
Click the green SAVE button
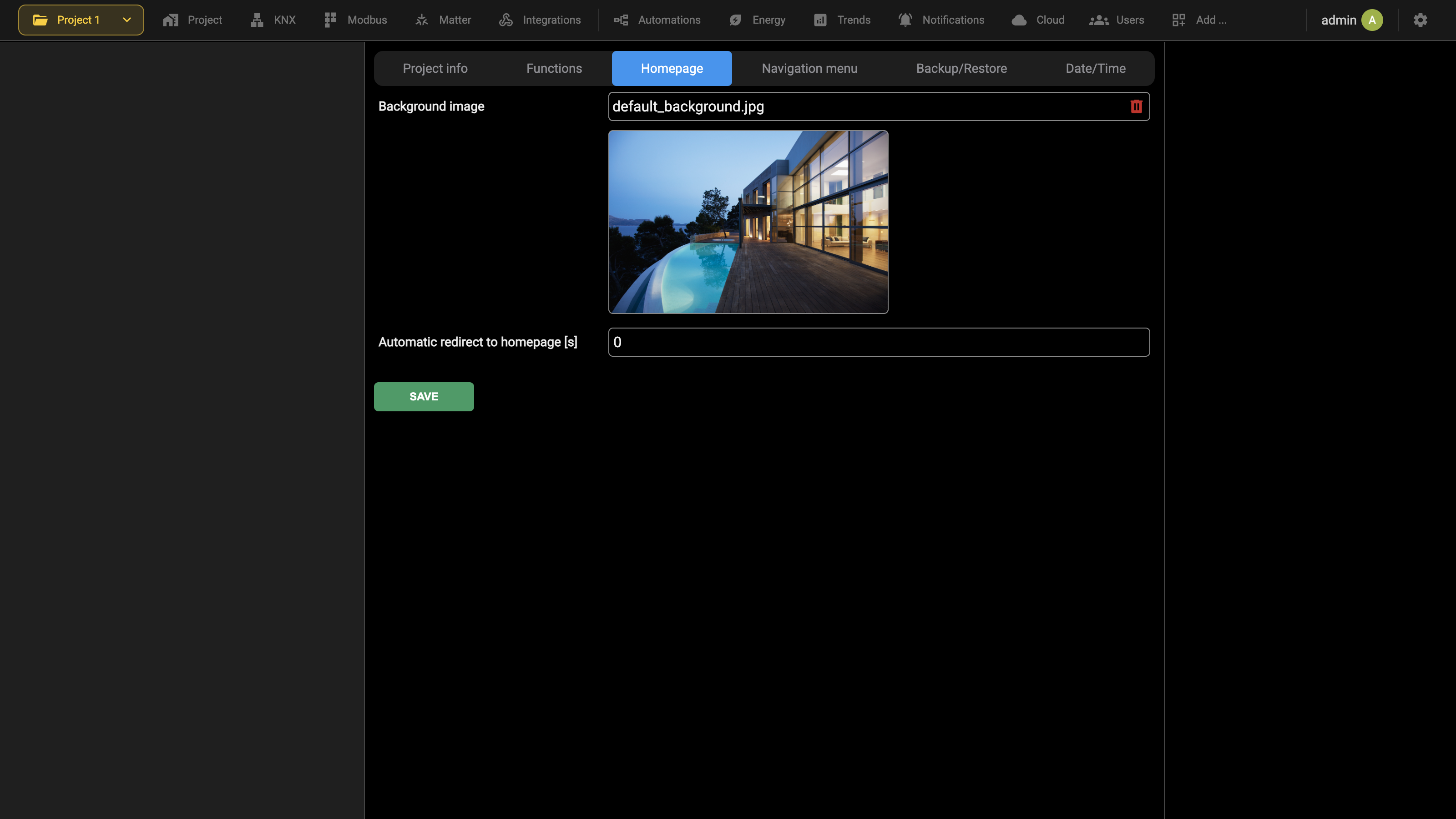pos(424,397)
